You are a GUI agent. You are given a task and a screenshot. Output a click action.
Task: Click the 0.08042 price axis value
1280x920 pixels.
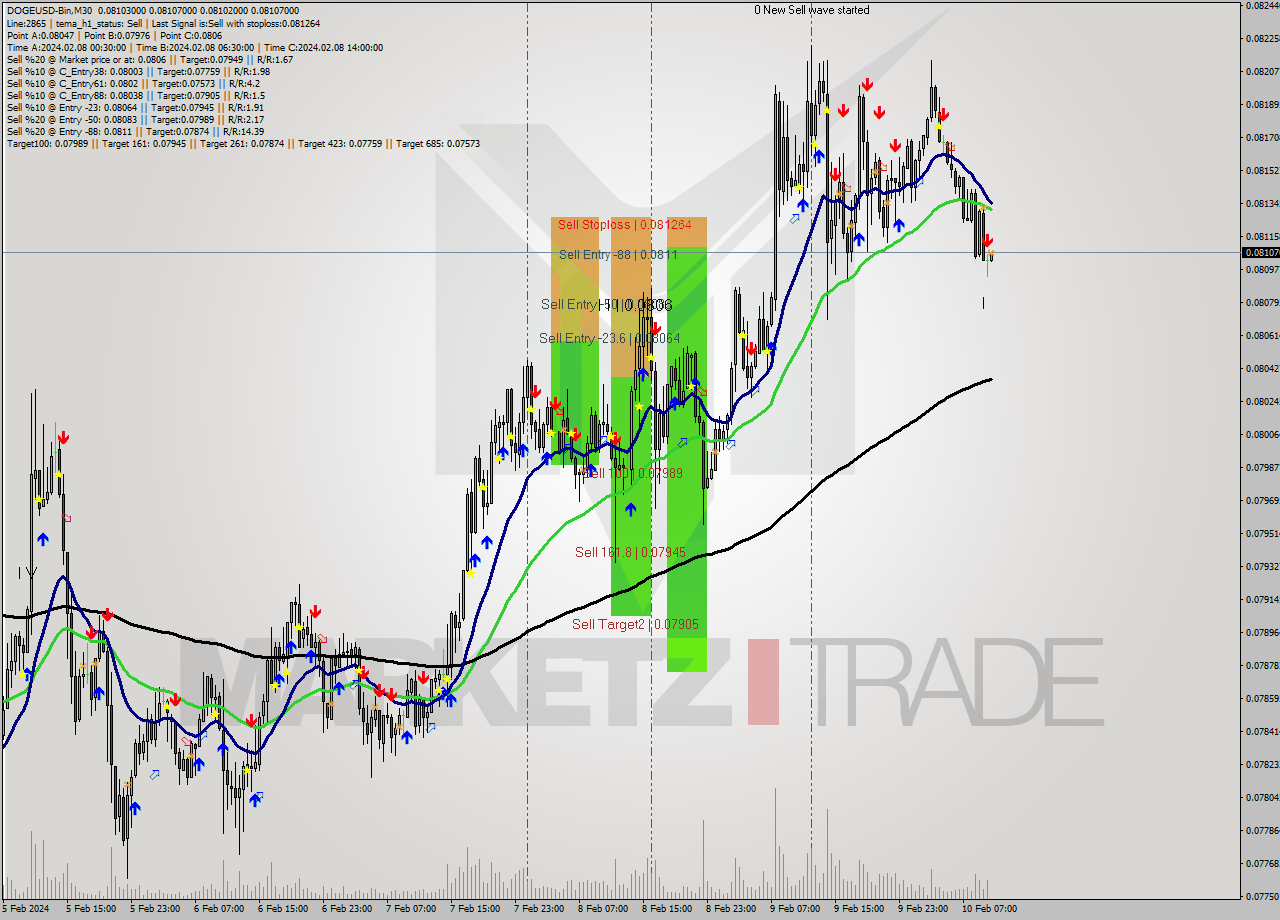1262,368
